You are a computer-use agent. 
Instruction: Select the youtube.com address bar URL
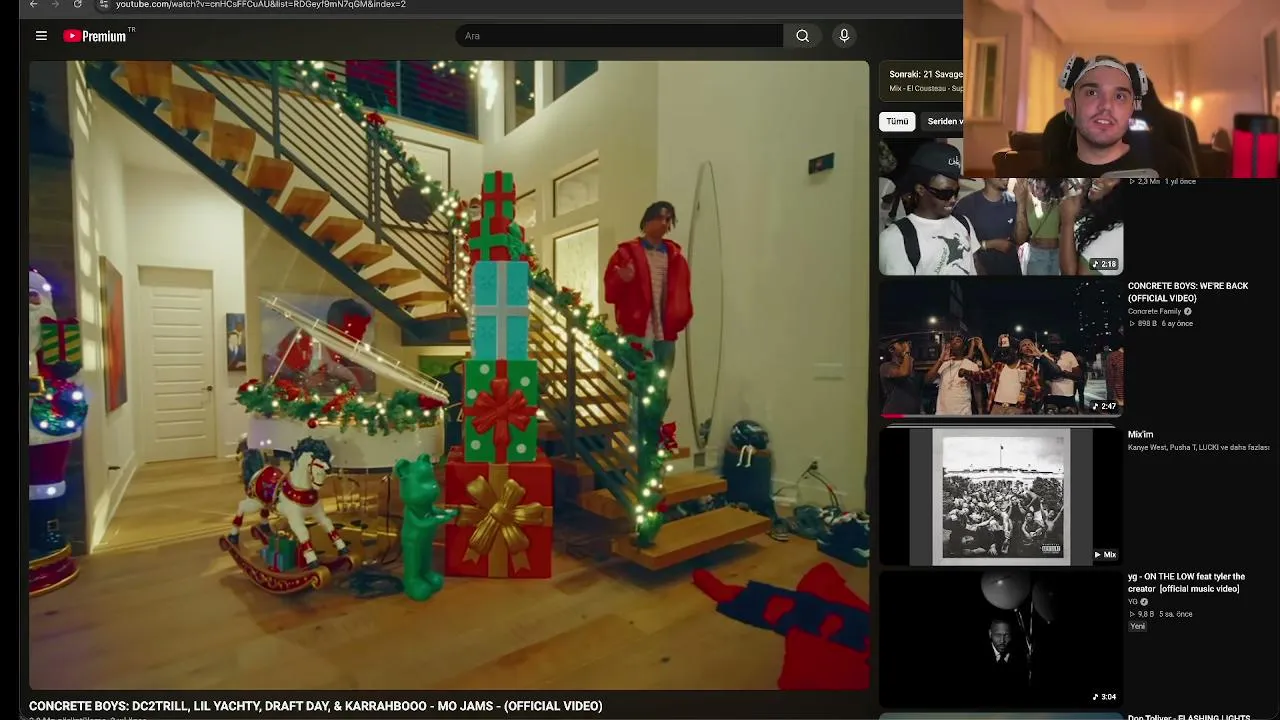(x=261, y=4)
